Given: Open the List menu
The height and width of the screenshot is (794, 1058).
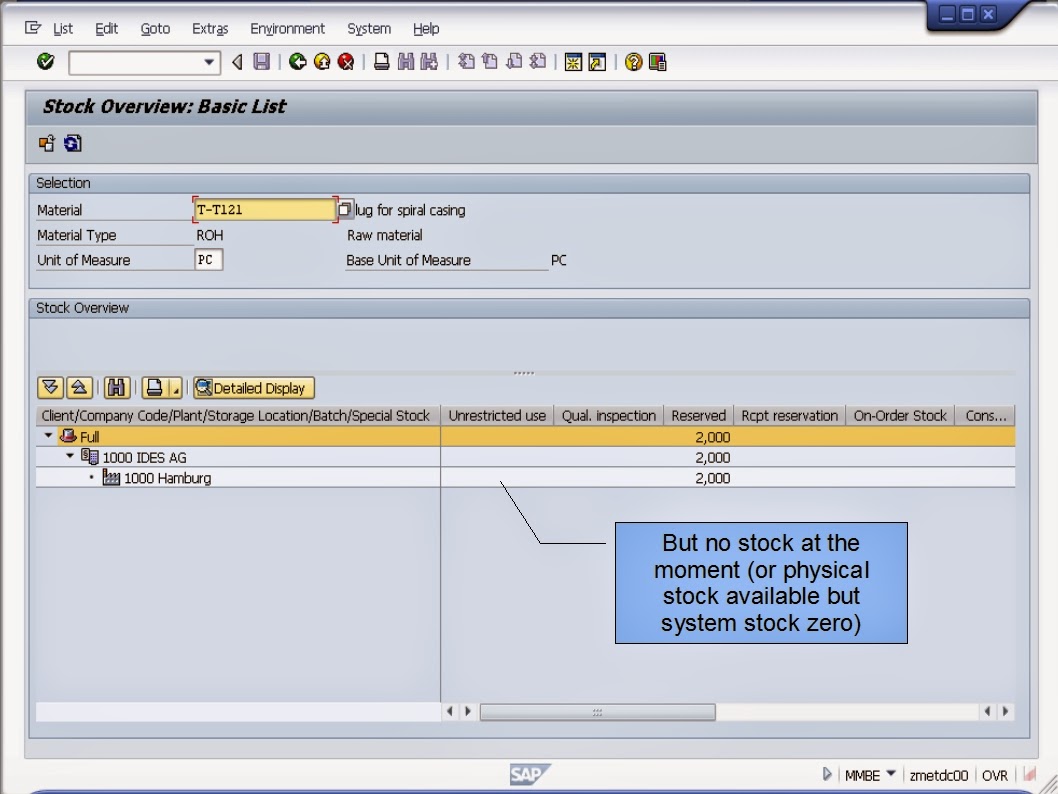Looking at the screenshot, I should pos(63,28).
